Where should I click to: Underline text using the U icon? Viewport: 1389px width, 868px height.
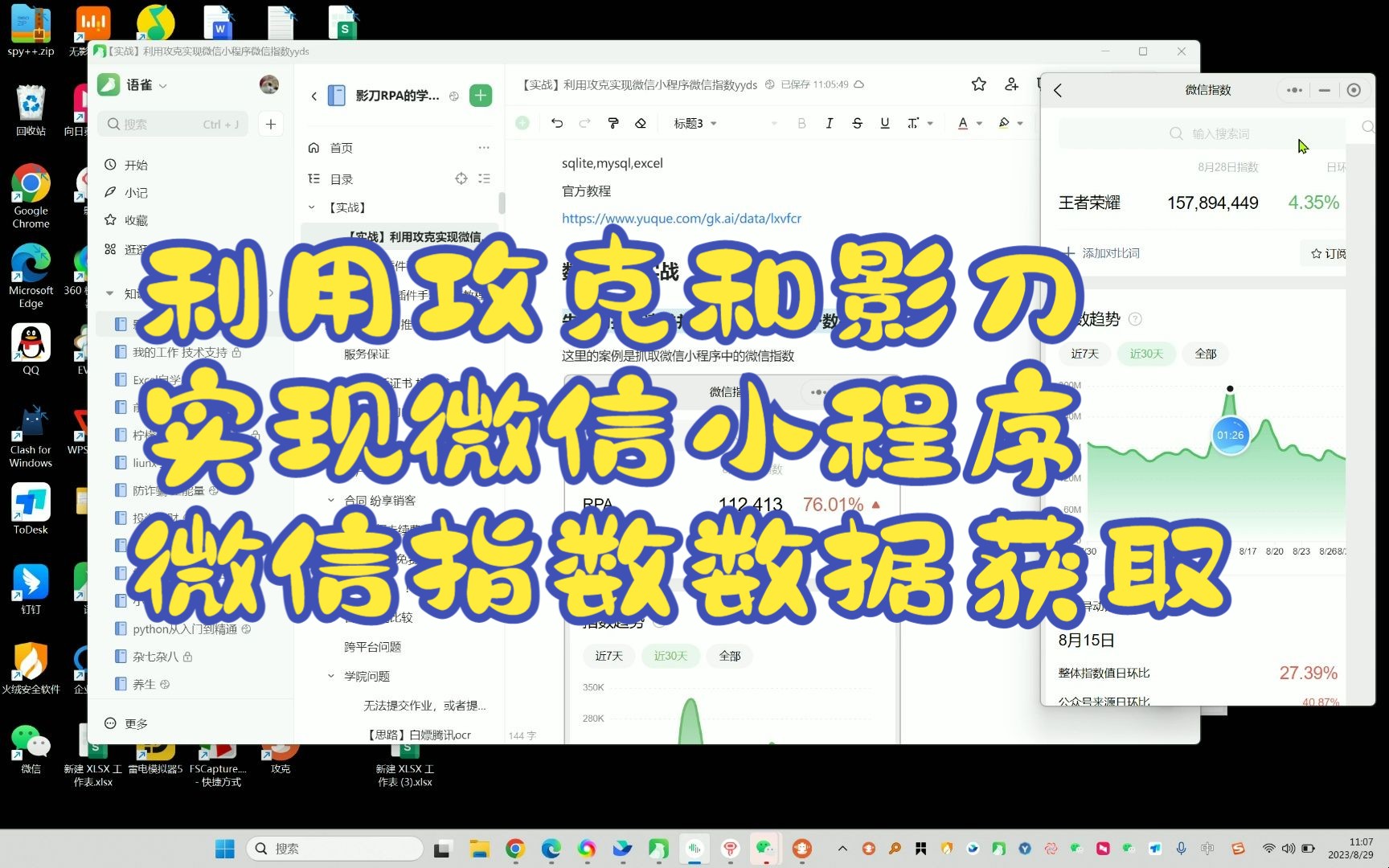click(x=884, y=123)
